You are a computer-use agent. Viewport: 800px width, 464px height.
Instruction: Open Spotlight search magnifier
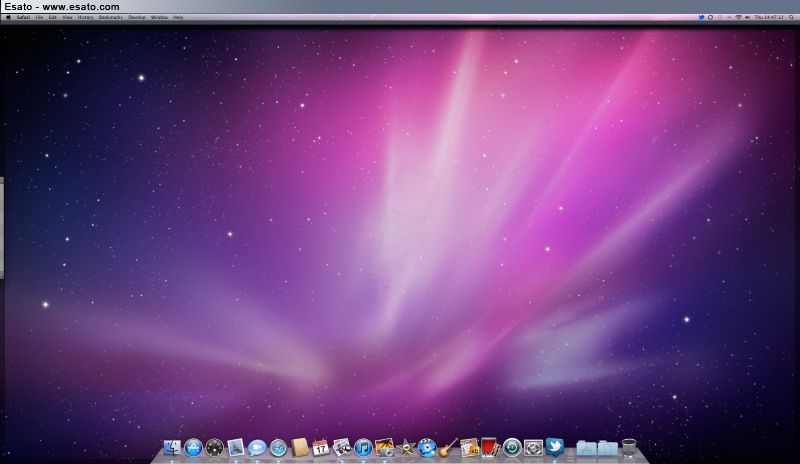click(x=791, y=17)
